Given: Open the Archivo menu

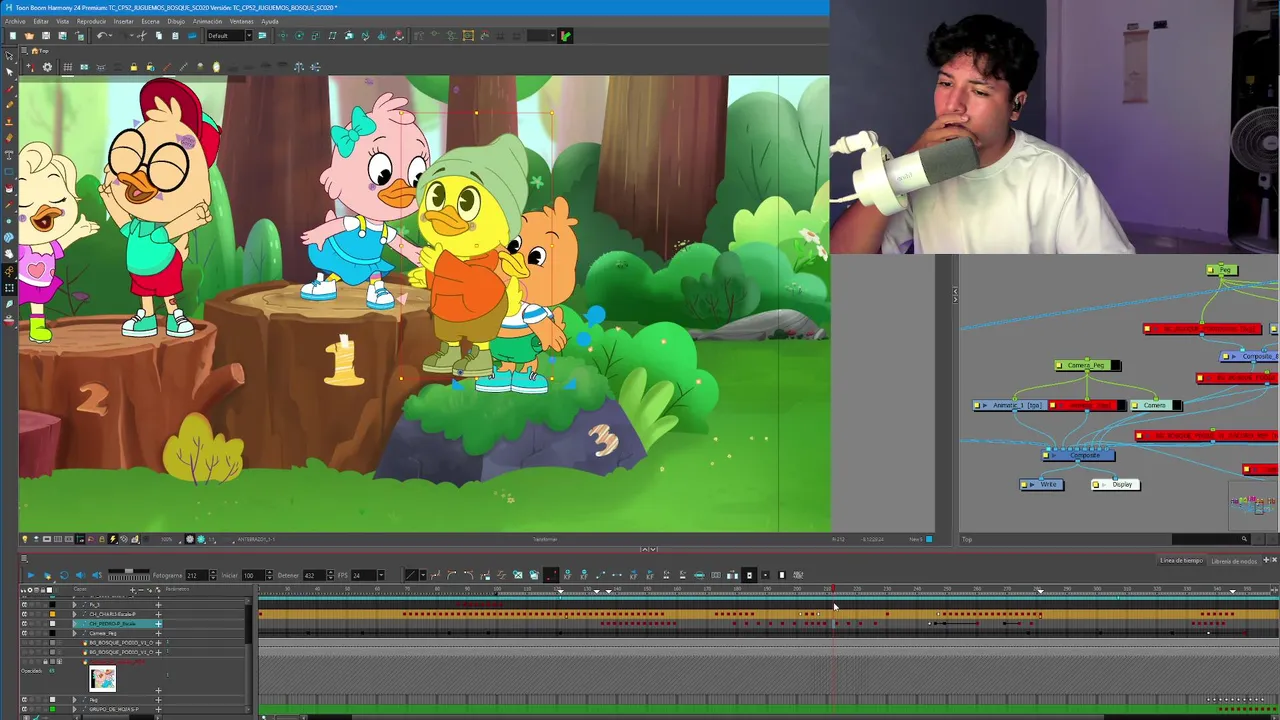Looking at the screenshot, I should pyautogui.click(x=15, y=21).
